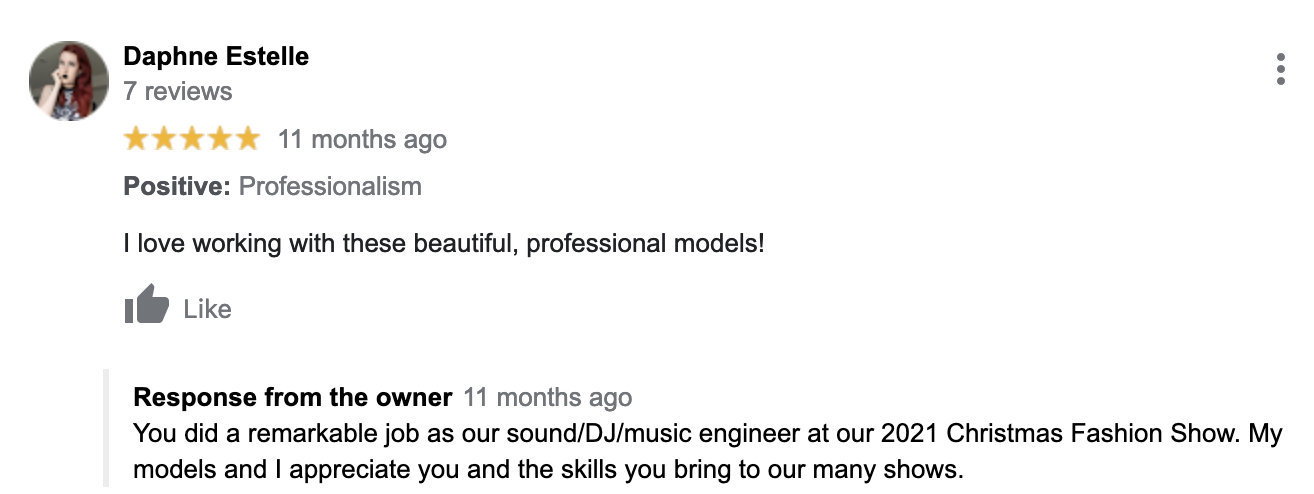1314x494 pixels.
Task: Click the response line about appreciating skills
Action: [x=547, y=469]
